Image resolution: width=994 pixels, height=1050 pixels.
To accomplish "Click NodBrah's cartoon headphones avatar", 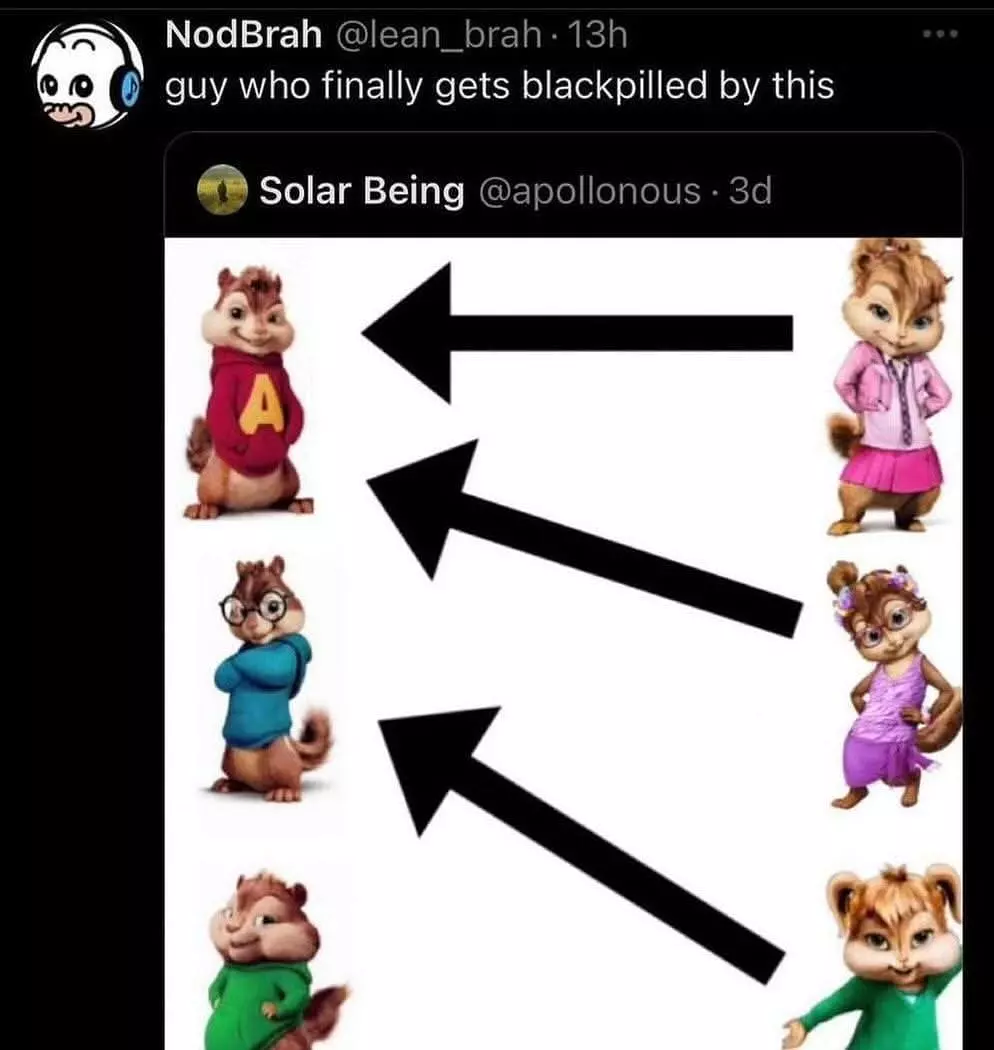I will pyautogui.click(x=87, y=74).
